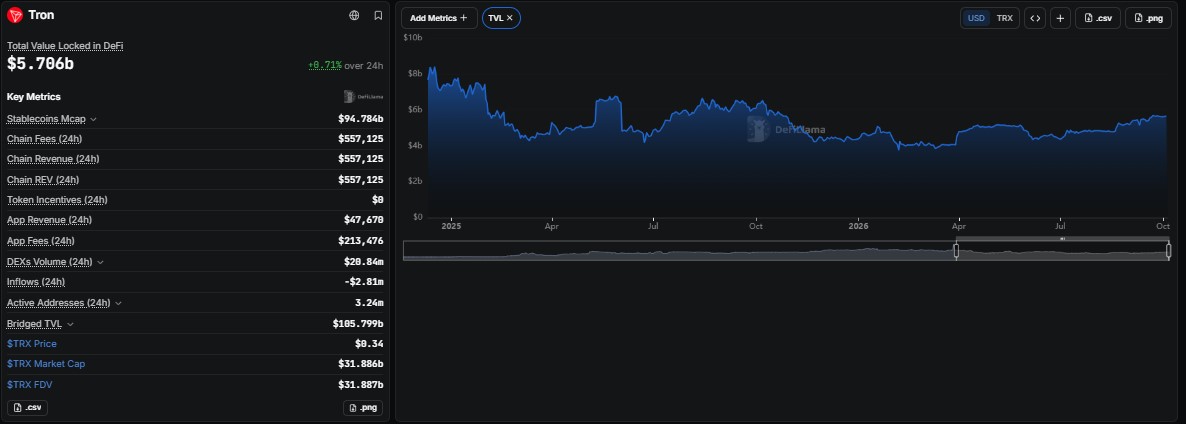Open the Tron website globe icon
Screen dimensions: 1186x424
pos(354,15)
